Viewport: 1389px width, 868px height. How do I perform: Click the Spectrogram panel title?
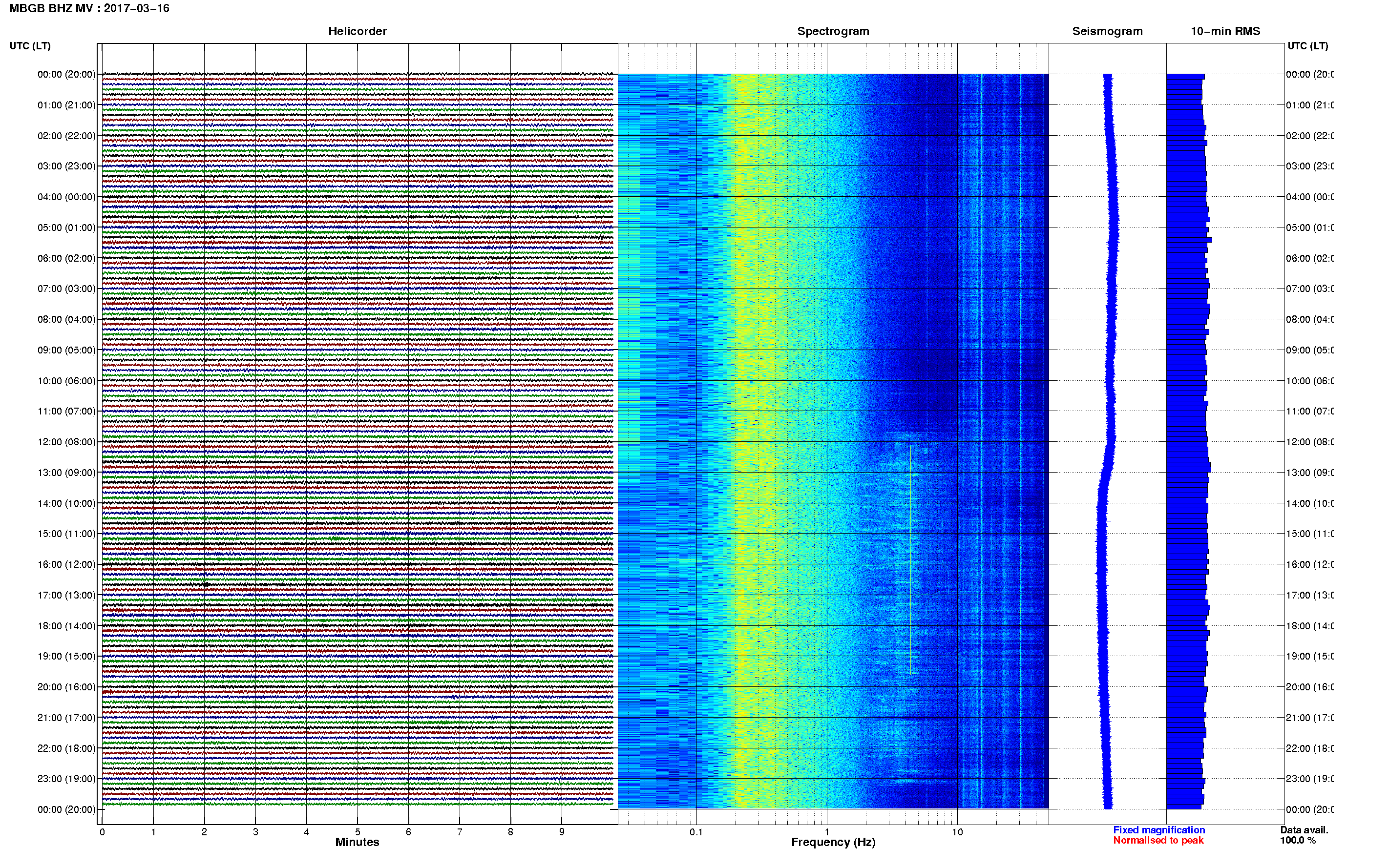[833, 31]
